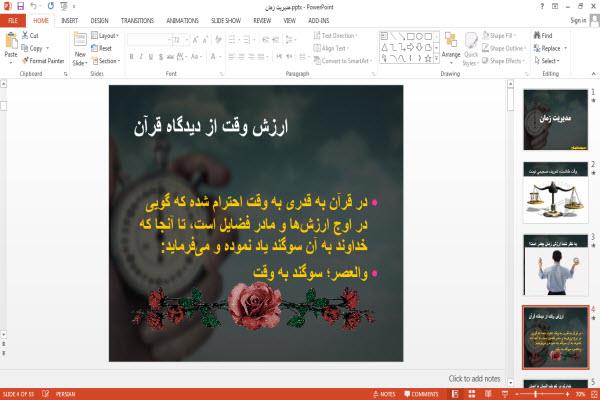
Task: Click the Copy icon
Action: (x=25, y=48)
